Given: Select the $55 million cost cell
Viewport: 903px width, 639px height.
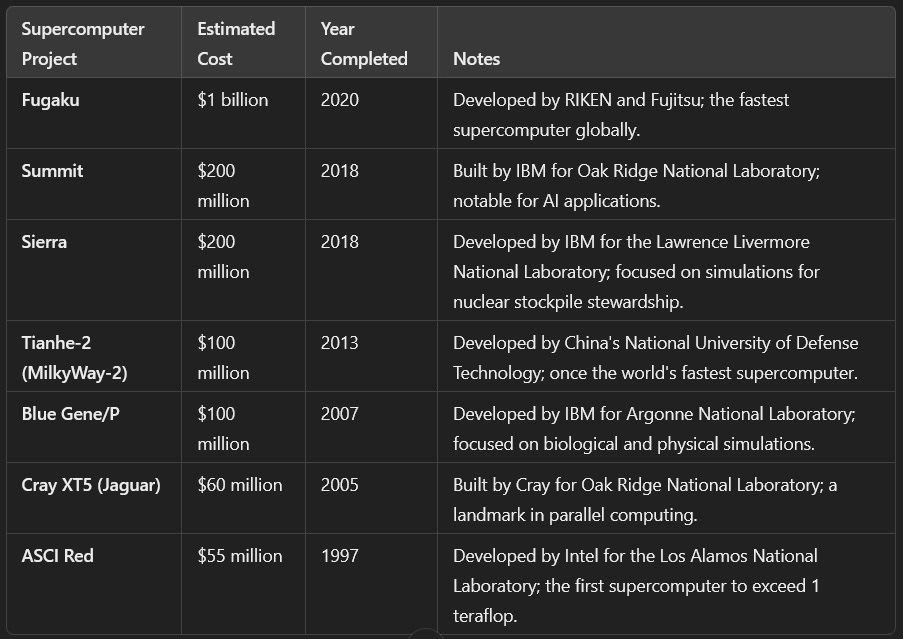Looking at the screenshot, I should [239, 556].
